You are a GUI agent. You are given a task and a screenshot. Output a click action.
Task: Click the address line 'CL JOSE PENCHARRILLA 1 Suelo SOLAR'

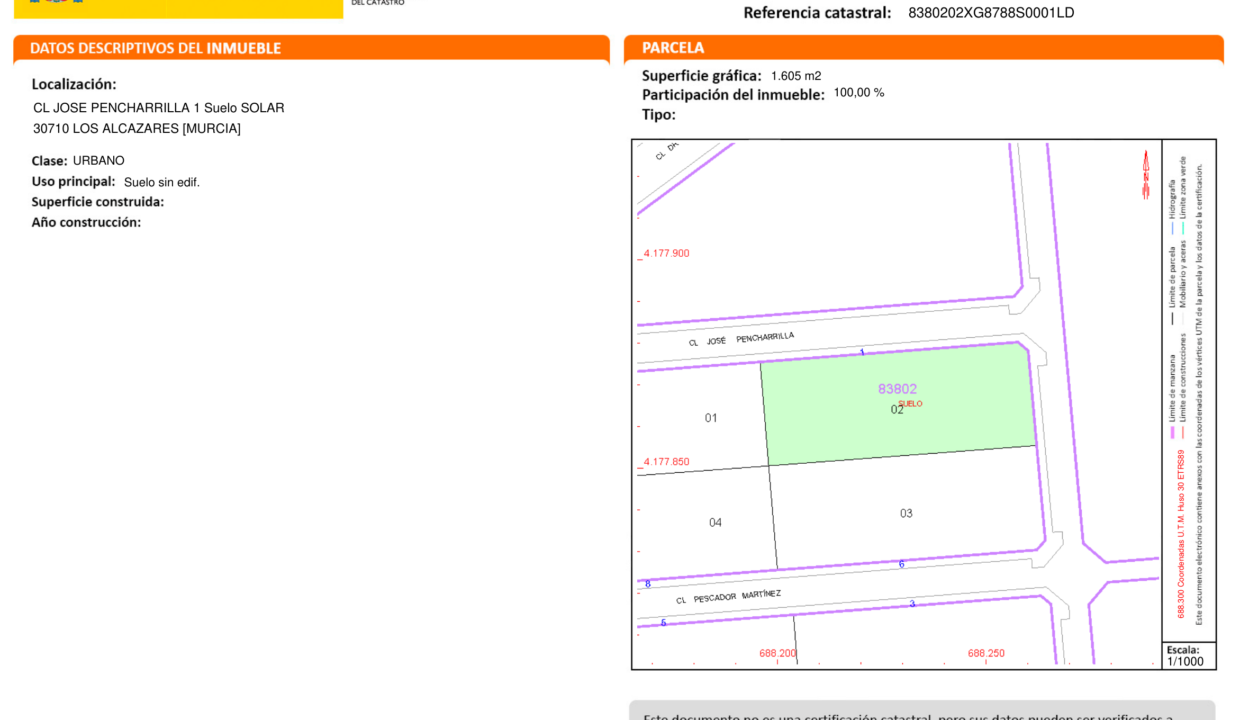pos(159,108)
